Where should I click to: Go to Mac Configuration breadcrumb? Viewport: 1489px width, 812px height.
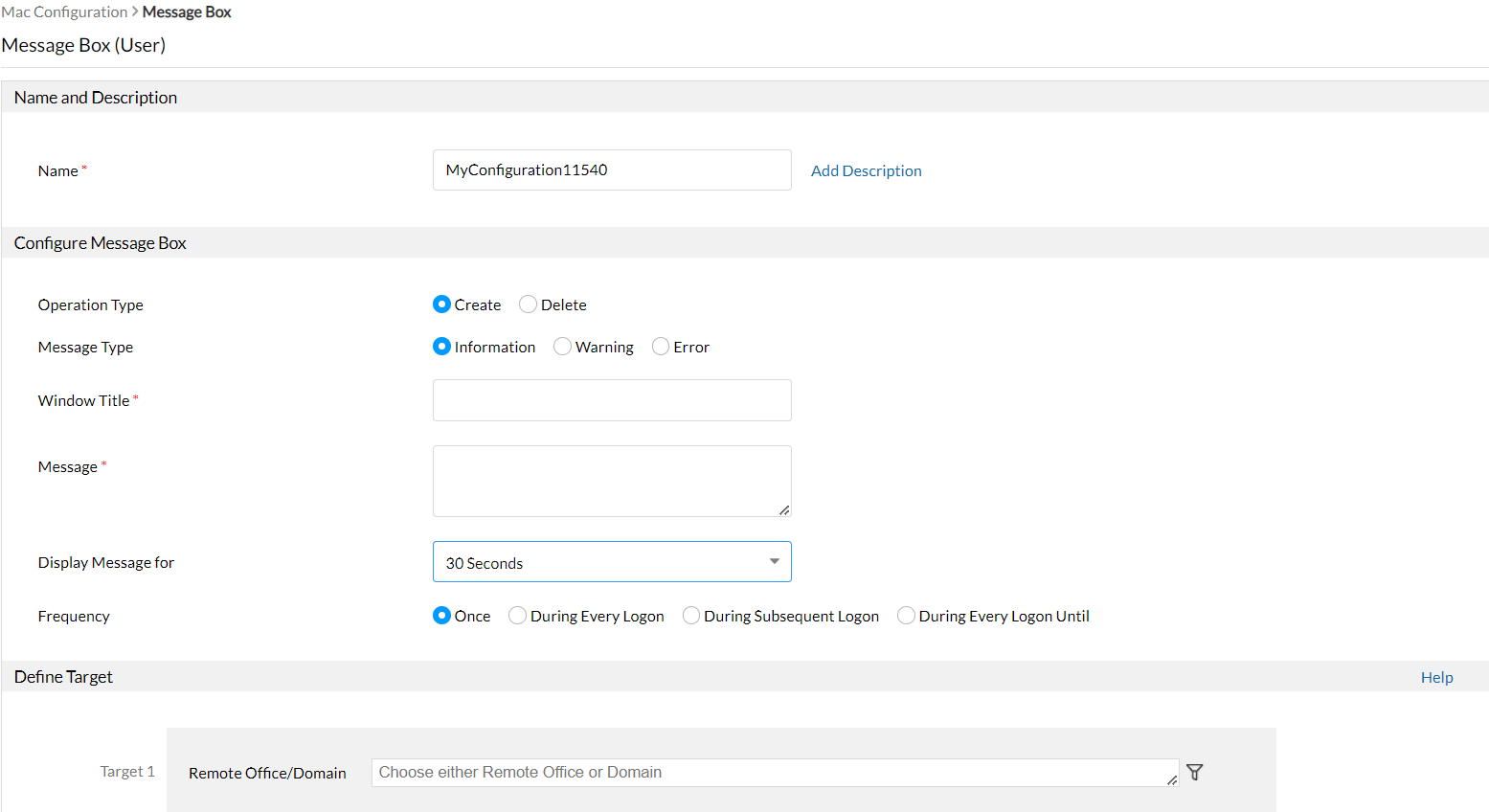[64, 12]
